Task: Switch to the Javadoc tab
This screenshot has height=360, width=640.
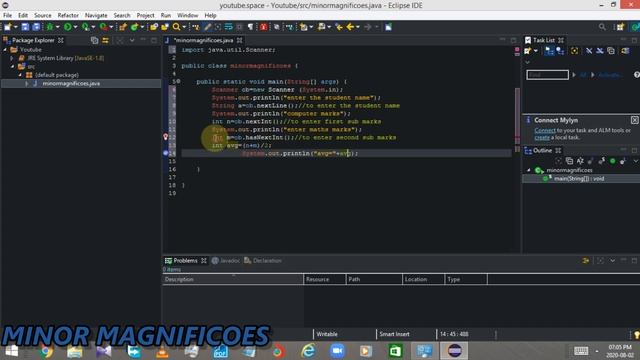Action: pos(226,260)
